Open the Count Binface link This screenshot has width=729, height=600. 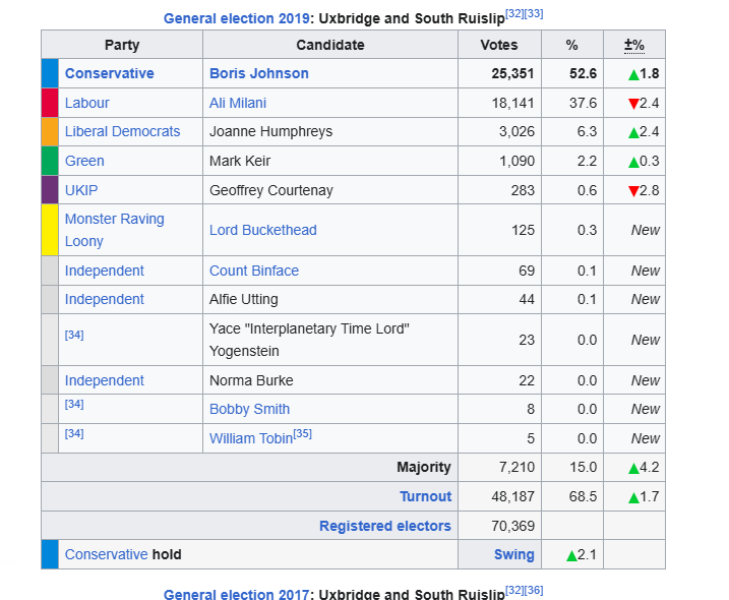pos(253,271)
